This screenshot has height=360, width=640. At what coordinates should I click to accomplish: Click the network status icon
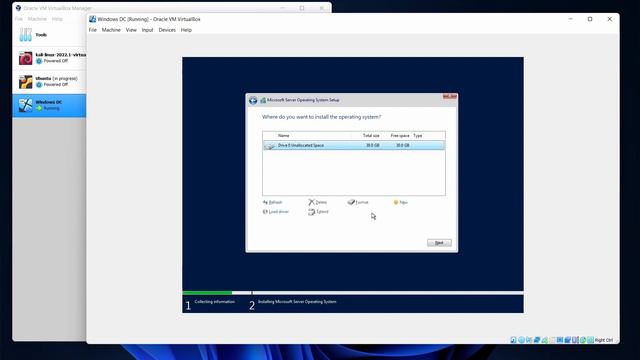[x=537, y=340]
